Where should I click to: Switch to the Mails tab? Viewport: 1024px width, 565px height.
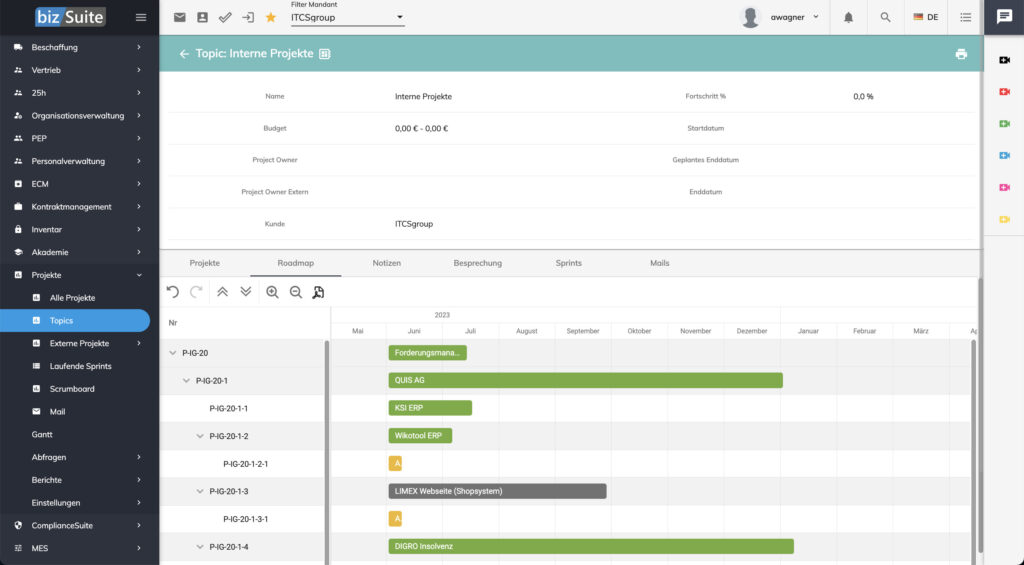tap(660, 263)
